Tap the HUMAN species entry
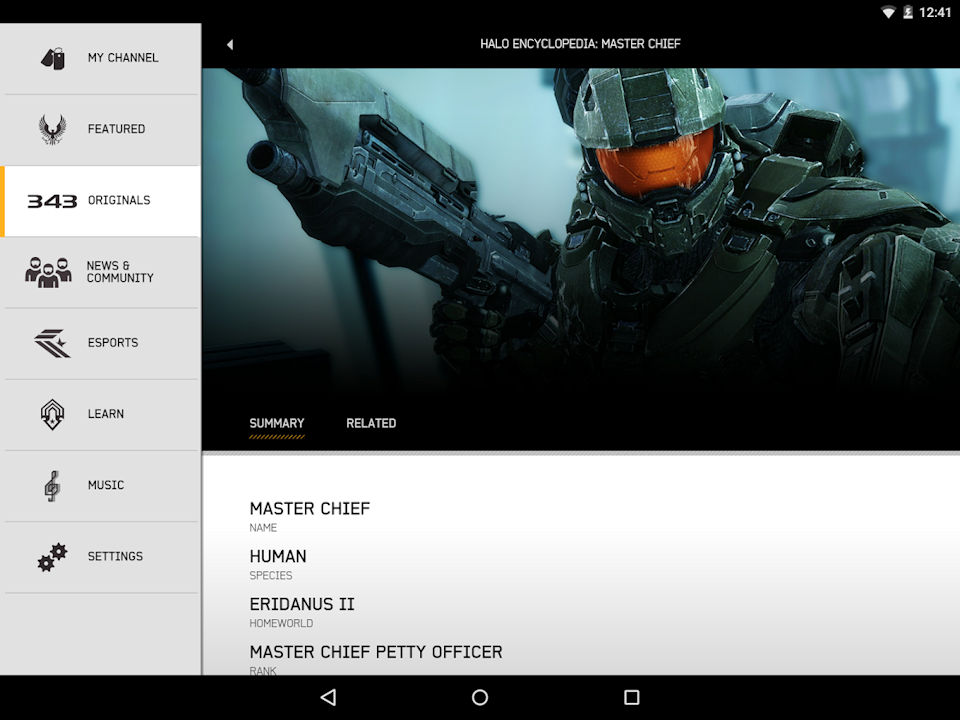This screenshot has height=720, width=960. [278, 557]
